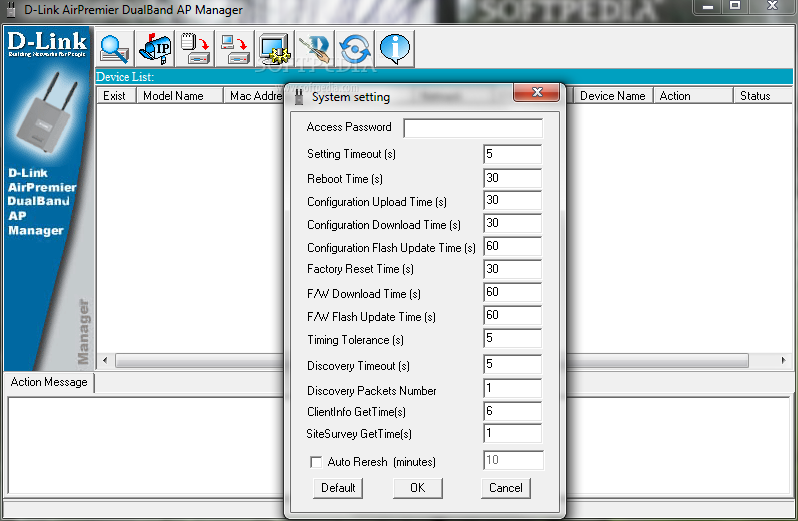Click the Configuration Upload Time field
Viewport: 798px width, 521px height.
point(512,200)
